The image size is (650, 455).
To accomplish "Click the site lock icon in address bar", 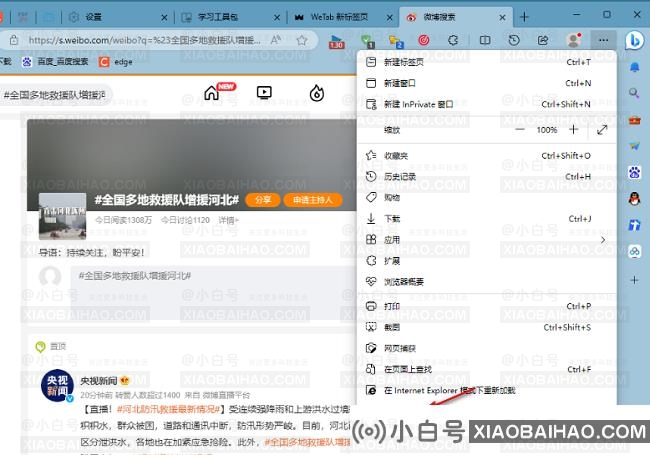I will pos(14,40).
